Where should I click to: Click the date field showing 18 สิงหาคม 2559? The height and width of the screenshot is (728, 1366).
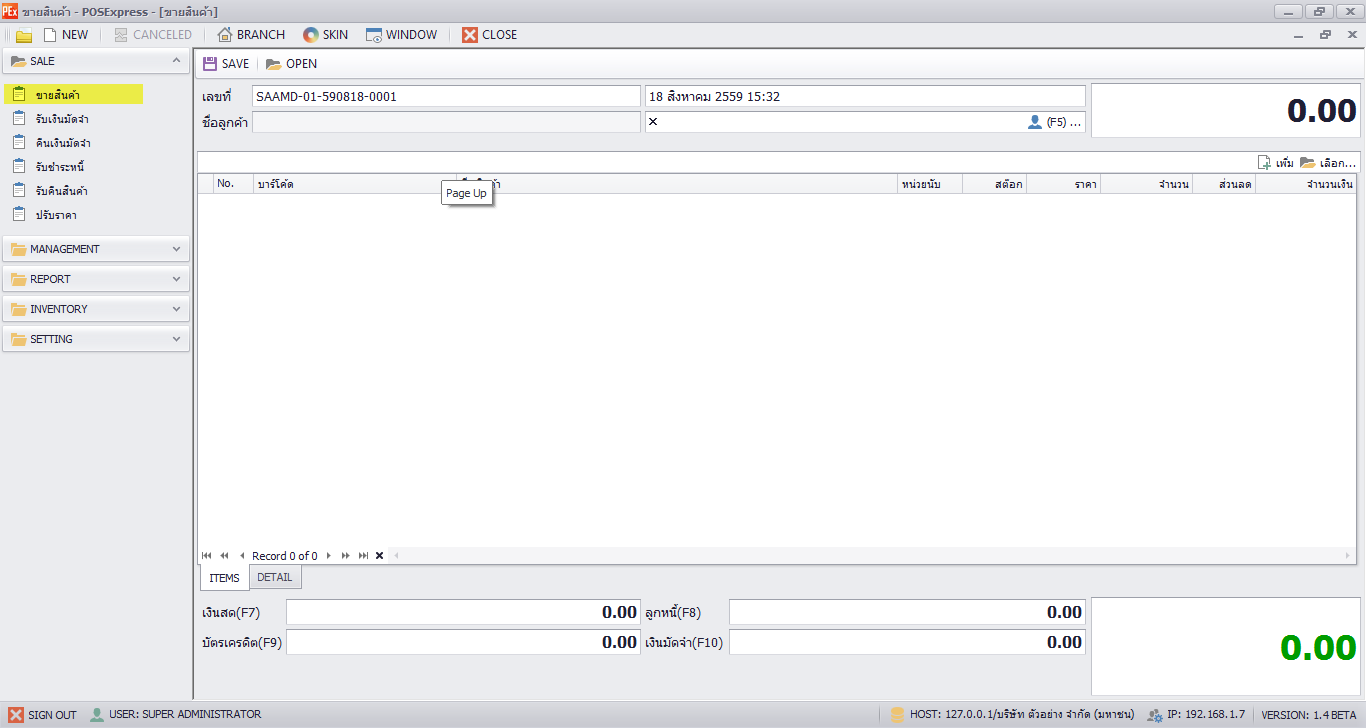coord(865,96)
